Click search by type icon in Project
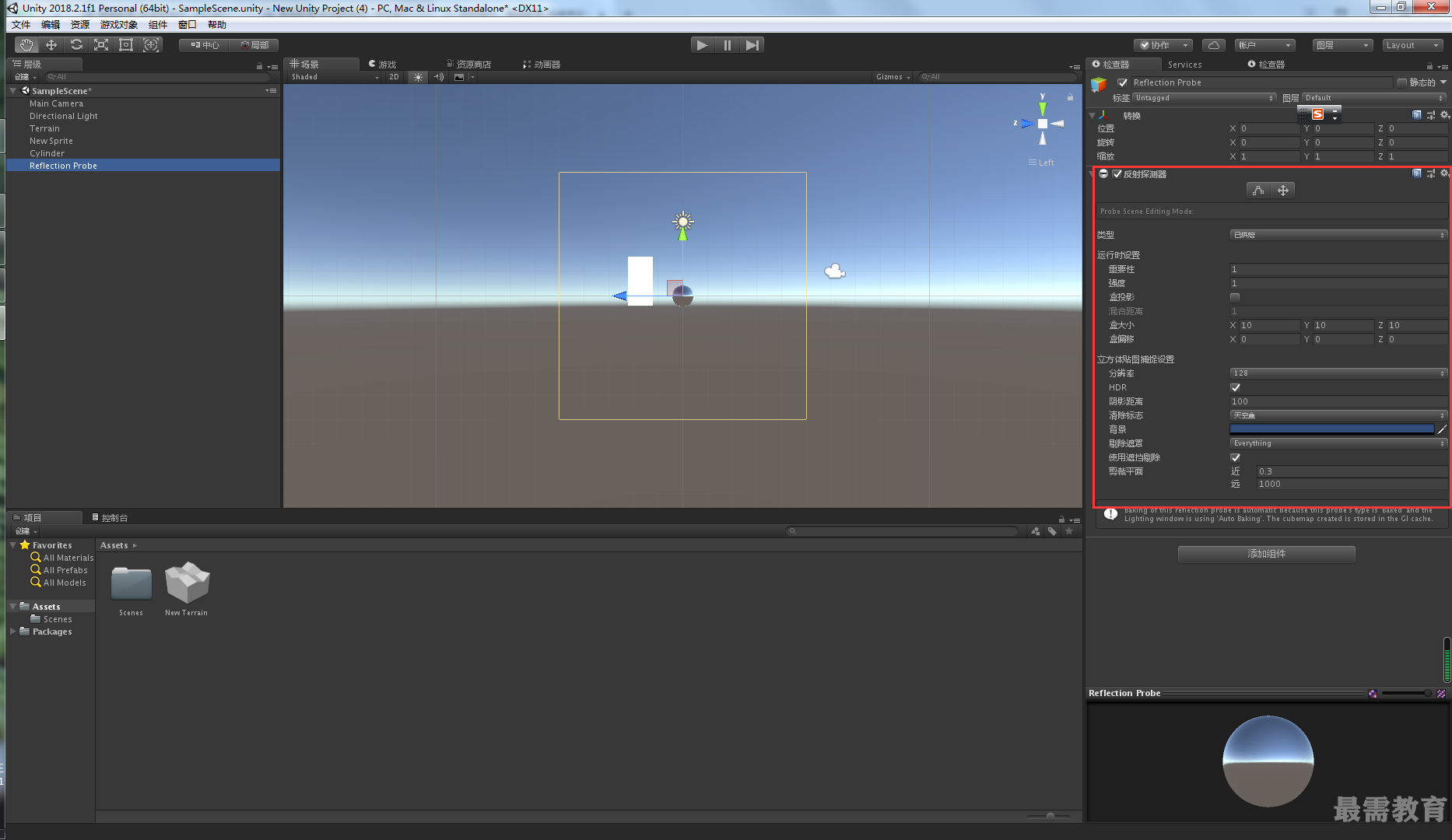The height and width of the screenshot is (840, 1452). tap(1036, 531)
